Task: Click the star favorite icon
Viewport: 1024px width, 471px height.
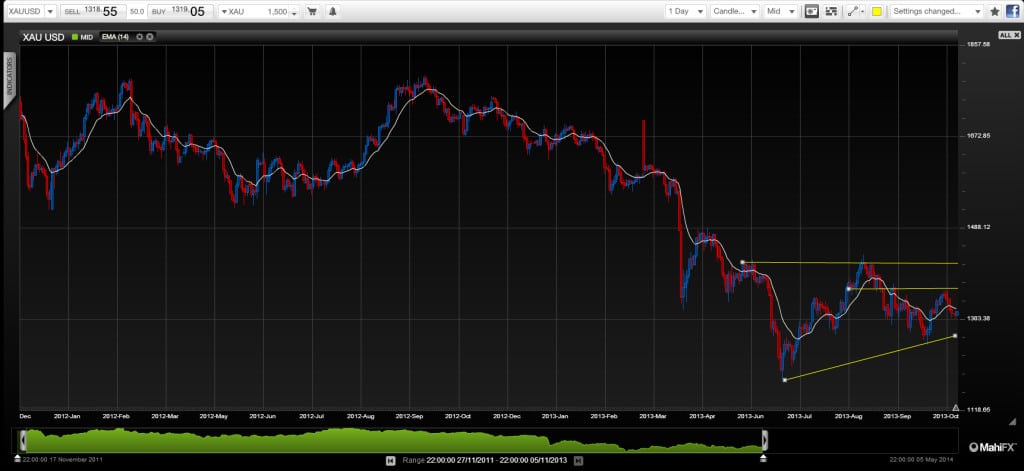Action: [995, 11]
